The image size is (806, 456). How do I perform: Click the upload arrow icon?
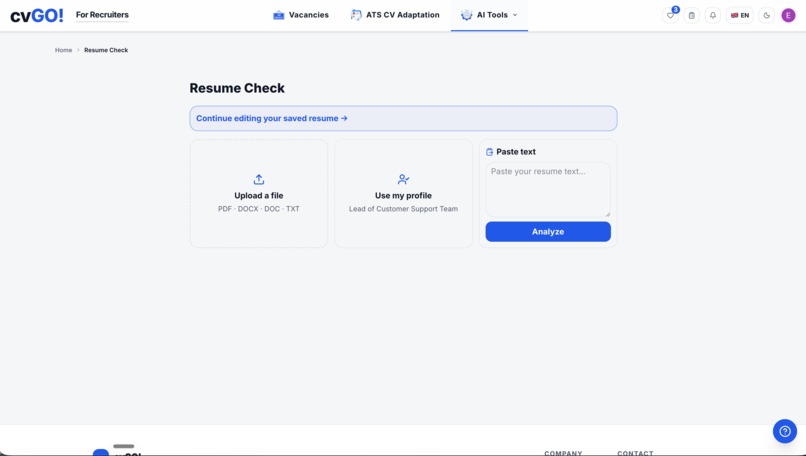click(x=259, y=179)
